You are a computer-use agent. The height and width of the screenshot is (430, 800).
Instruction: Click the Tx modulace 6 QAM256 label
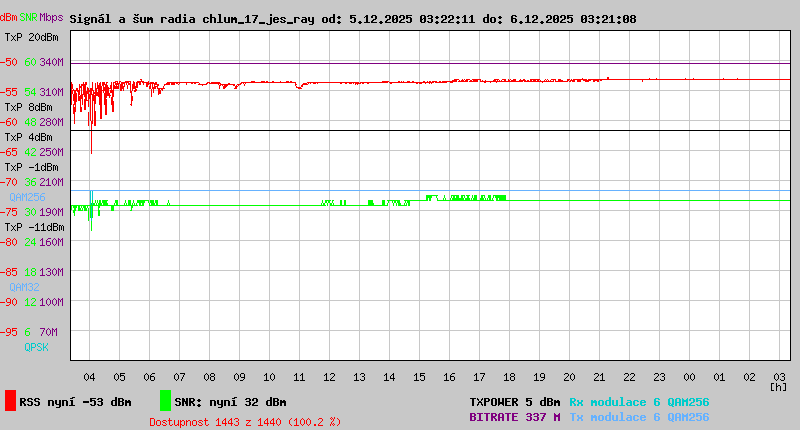click(x=639, y=417)
